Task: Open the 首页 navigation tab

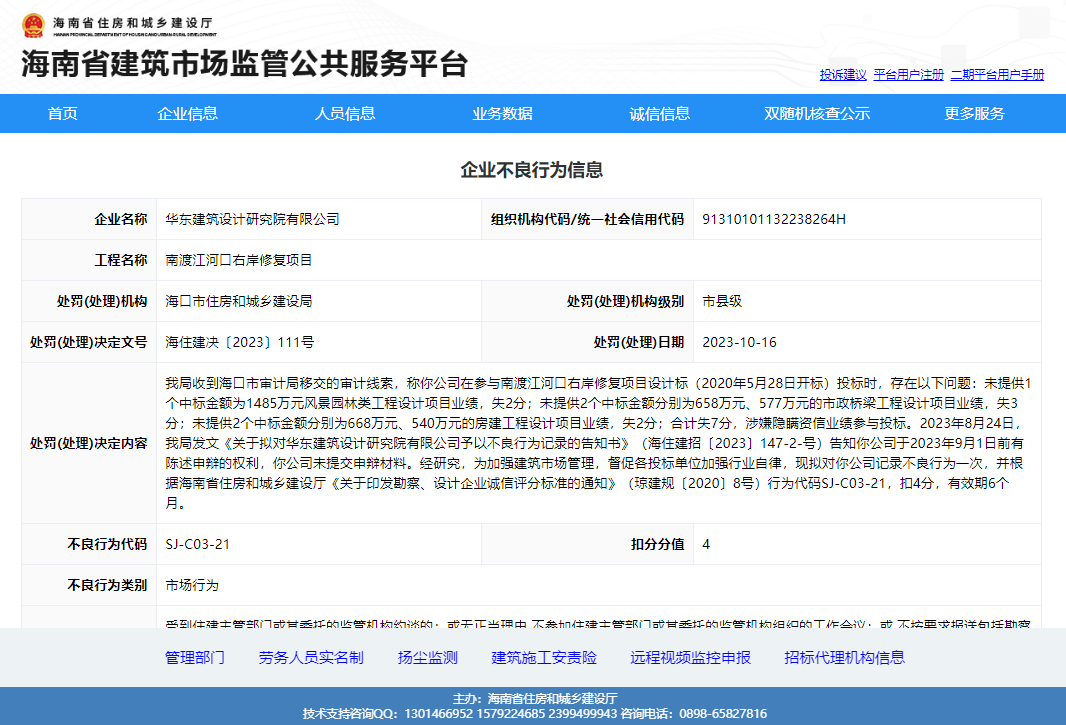Action: [x=63, y=113]
